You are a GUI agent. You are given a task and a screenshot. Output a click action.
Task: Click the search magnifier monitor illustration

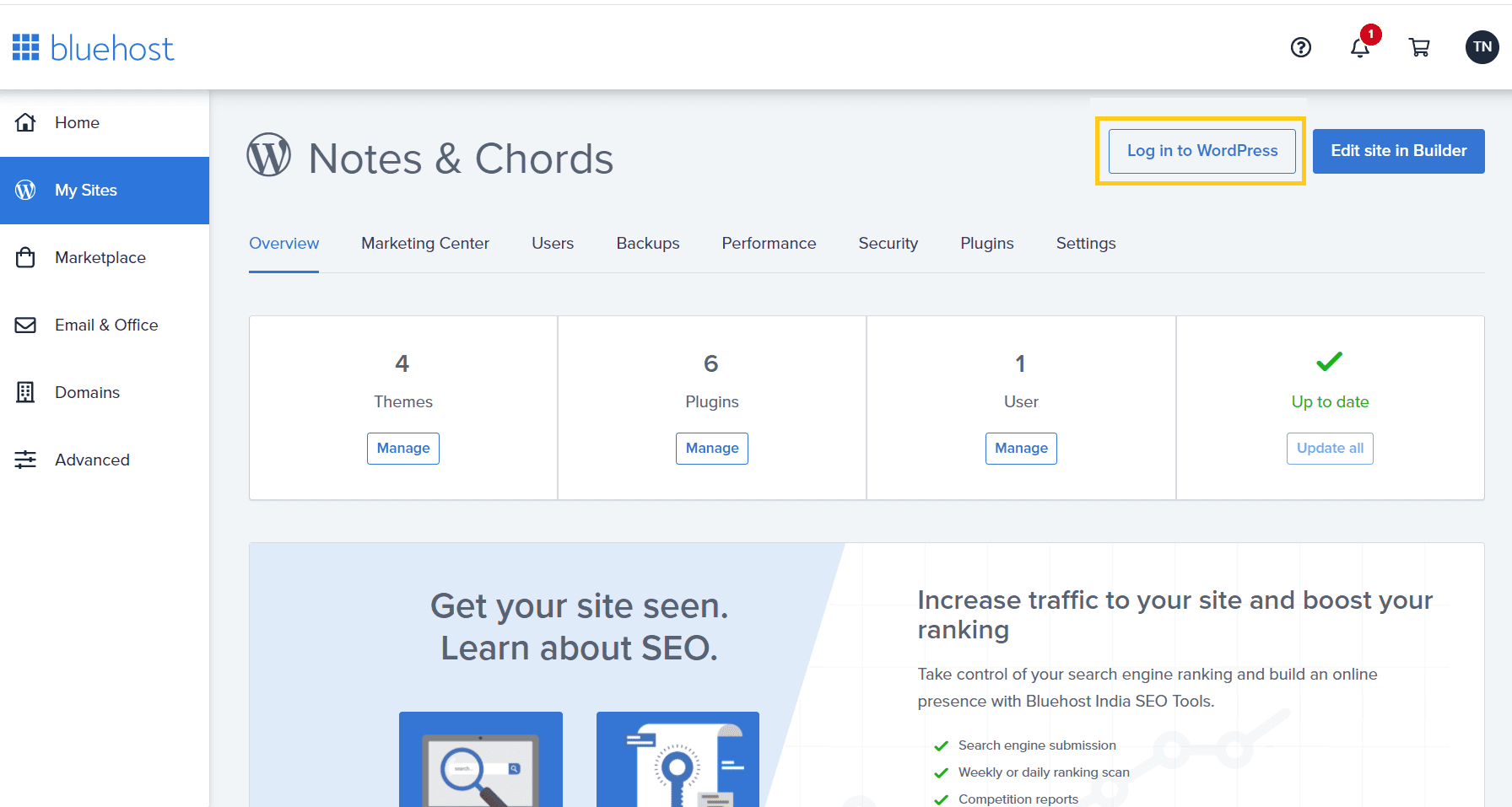tap(481, 759)
